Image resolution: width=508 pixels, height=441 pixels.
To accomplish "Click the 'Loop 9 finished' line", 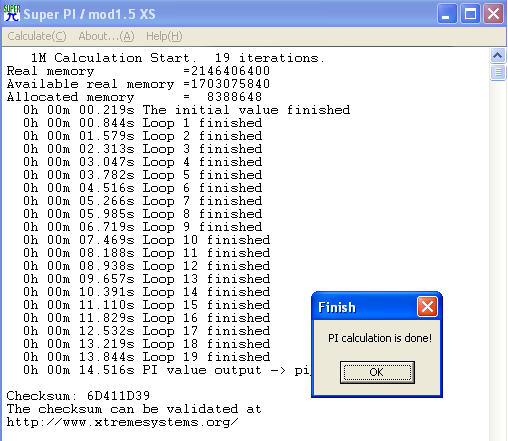I will tap(142, 227).
